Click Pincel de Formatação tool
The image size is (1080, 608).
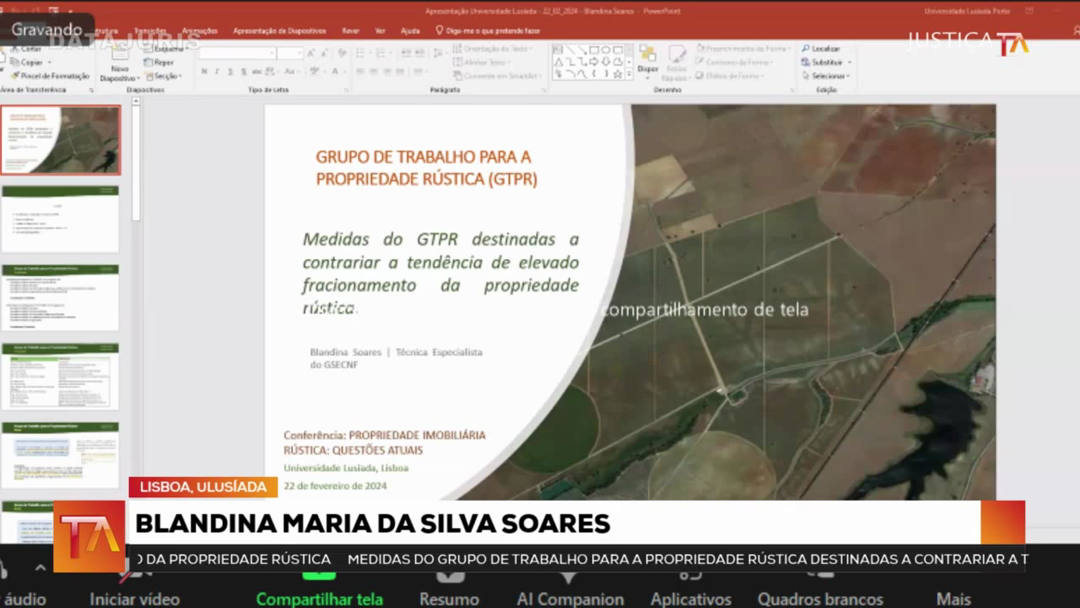pos(50,76)
